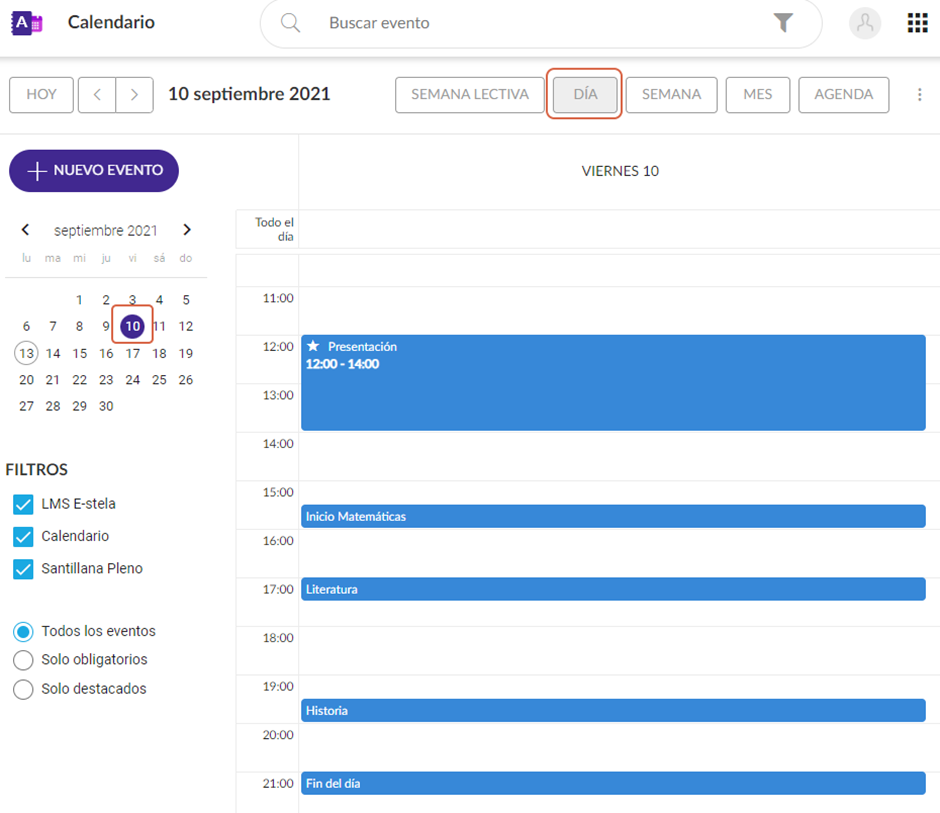Choose the Solo destacados radio option
Viewport: 940px width, 813px height.
(24, 689)
